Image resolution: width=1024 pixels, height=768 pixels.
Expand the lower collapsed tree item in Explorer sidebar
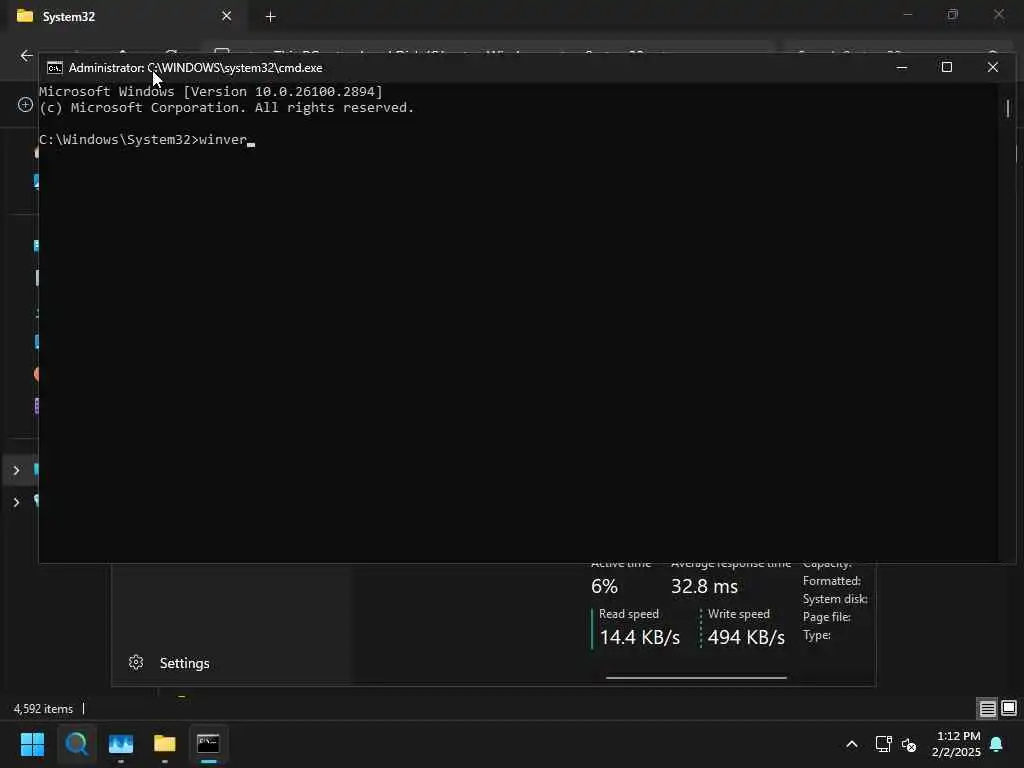(x=16, y=502)
